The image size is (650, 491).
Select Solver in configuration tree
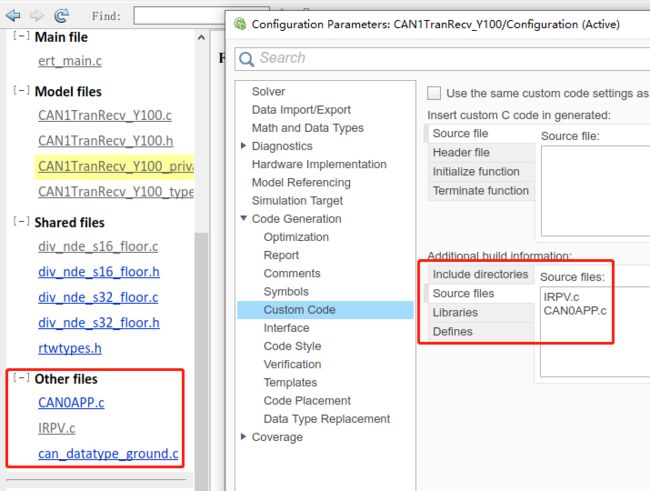click(268, 92)
